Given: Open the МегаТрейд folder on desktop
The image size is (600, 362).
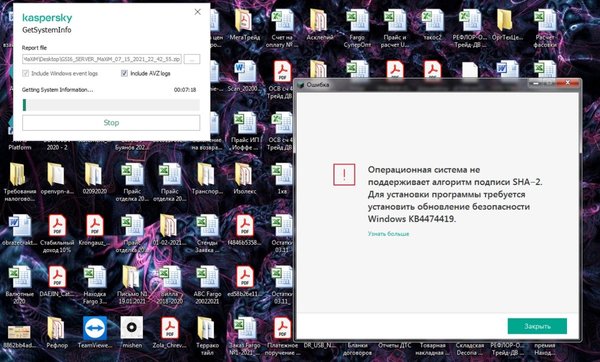Looking at the screenshot, I should click(244, 20).
